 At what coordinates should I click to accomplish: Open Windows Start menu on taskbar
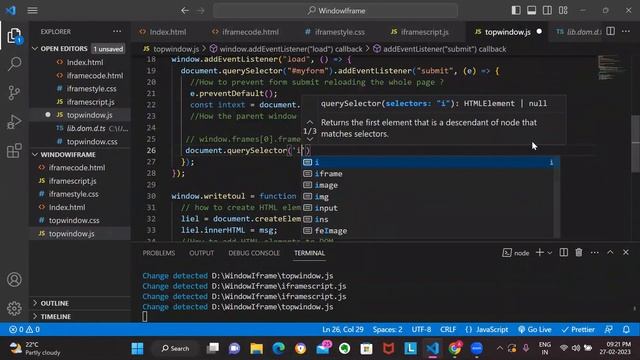click(x=138, y=349)
